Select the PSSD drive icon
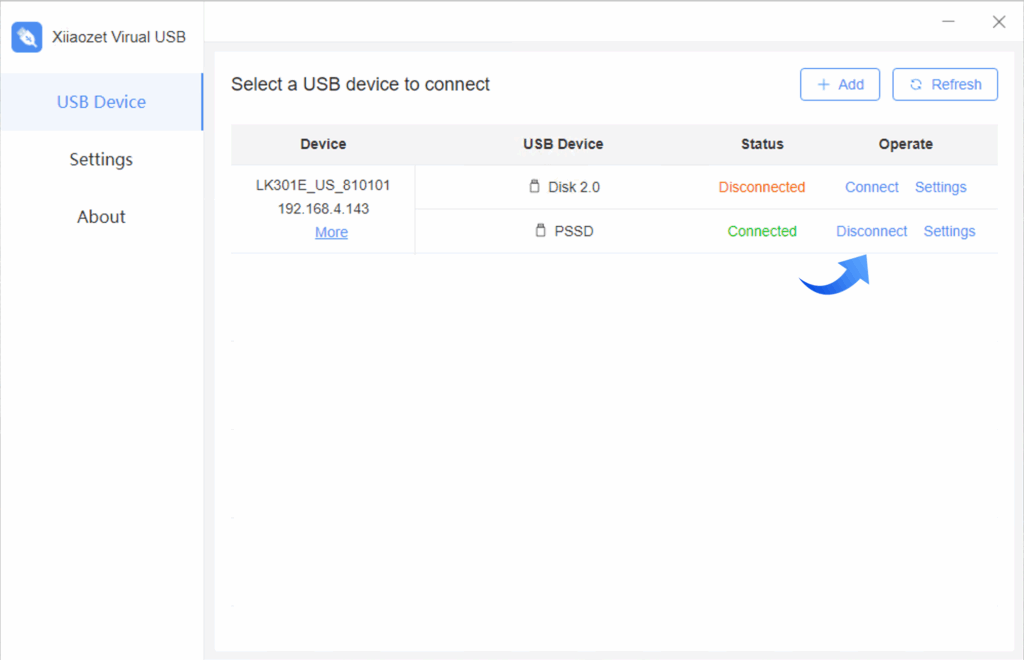The width and height of the screenshot is (1024, 660). coord(540,231)
